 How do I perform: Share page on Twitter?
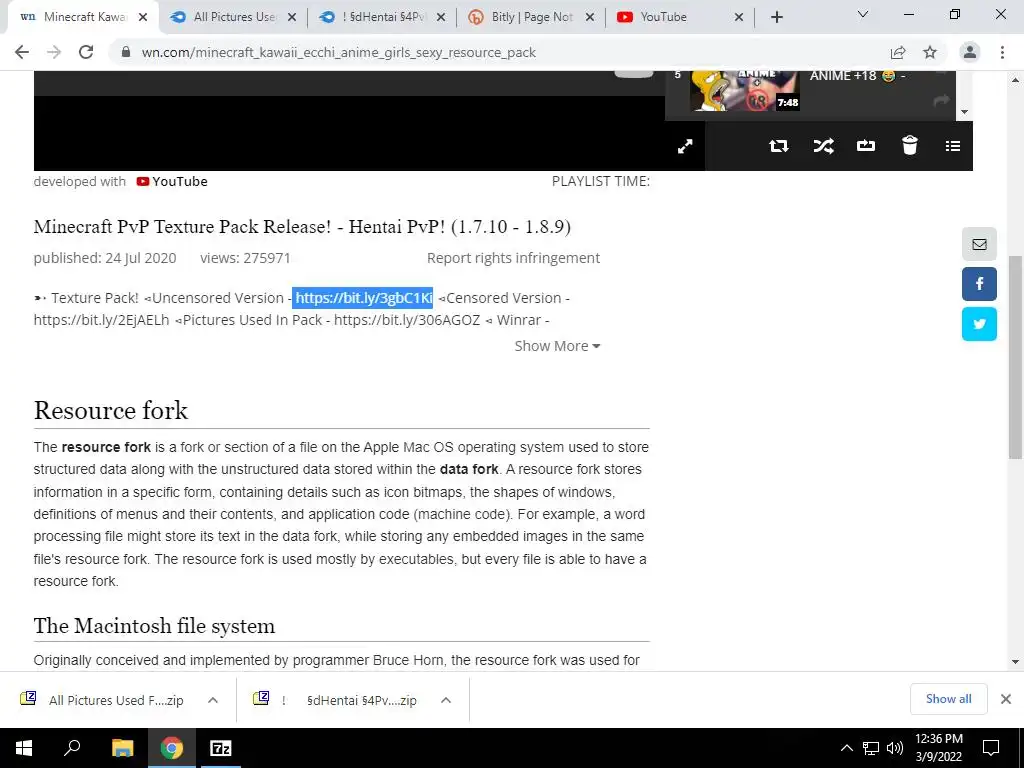979,324
